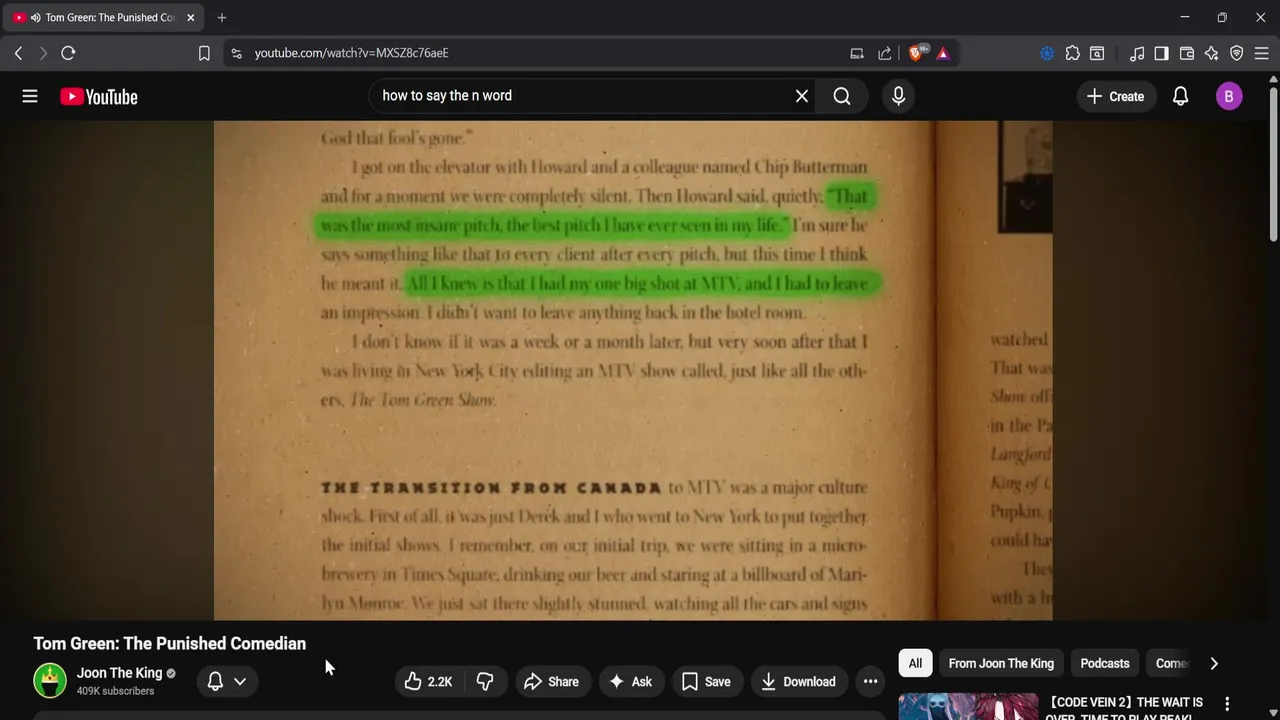Close the Tom Green tab
This screenshot has width=1280, height=720.
tap(191, 17)
